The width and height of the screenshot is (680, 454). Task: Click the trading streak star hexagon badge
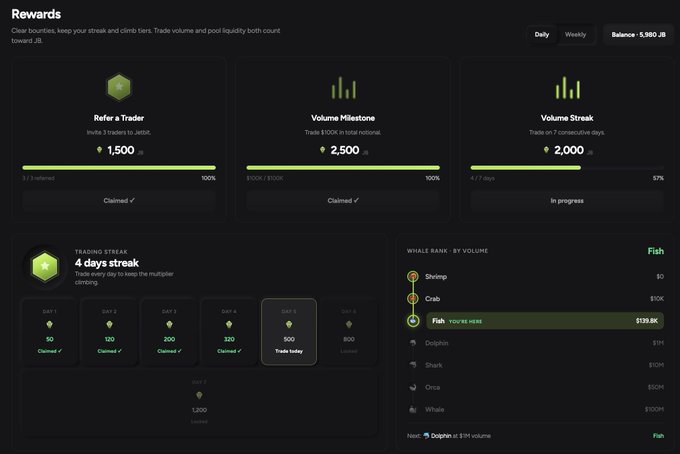(x=45, y=267)
